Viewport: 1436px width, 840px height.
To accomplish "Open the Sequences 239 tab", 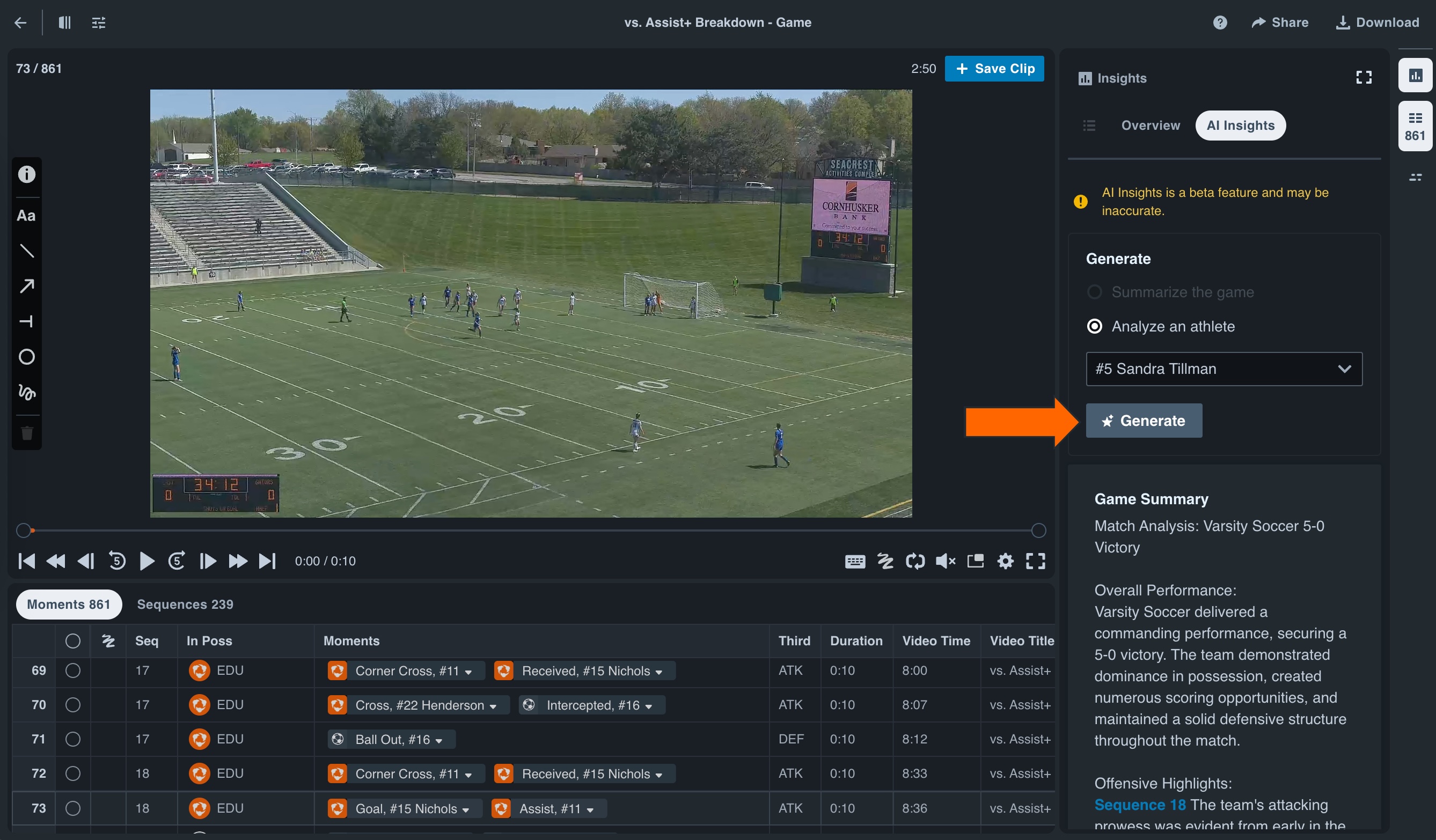I will [x=185, y=604].
